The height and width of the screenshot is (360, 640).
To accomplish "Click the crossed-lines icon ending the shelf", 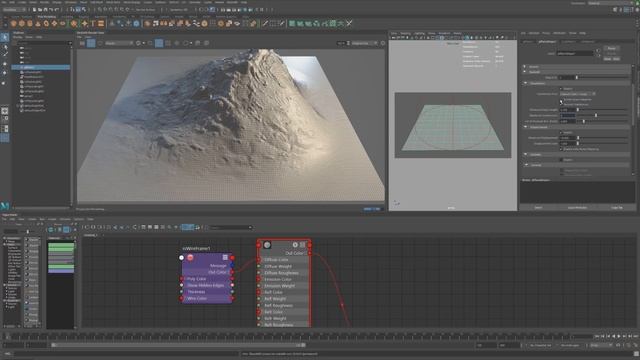I will point(349,24).
